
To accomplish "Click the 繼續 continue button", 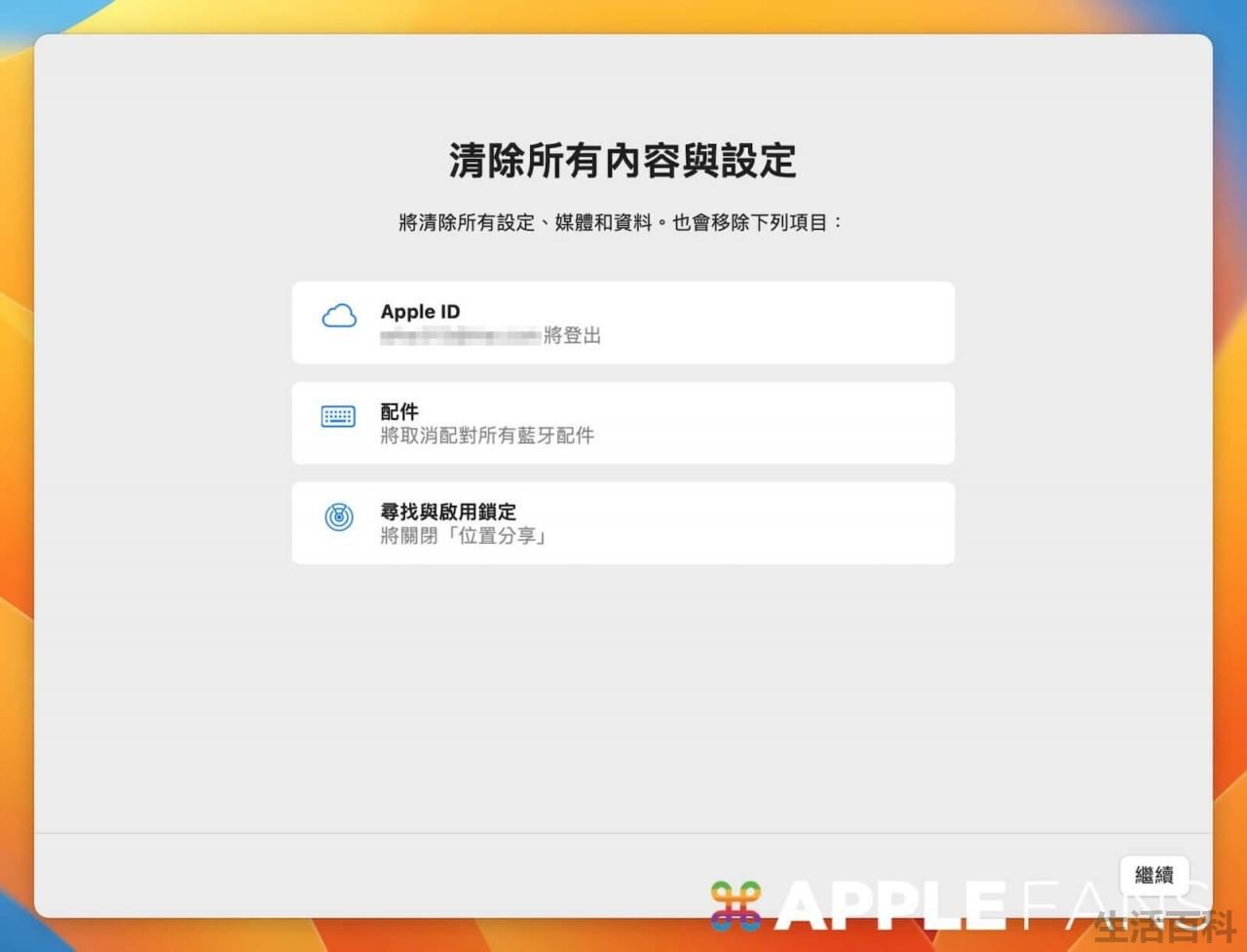I will tap(1154, 875).
